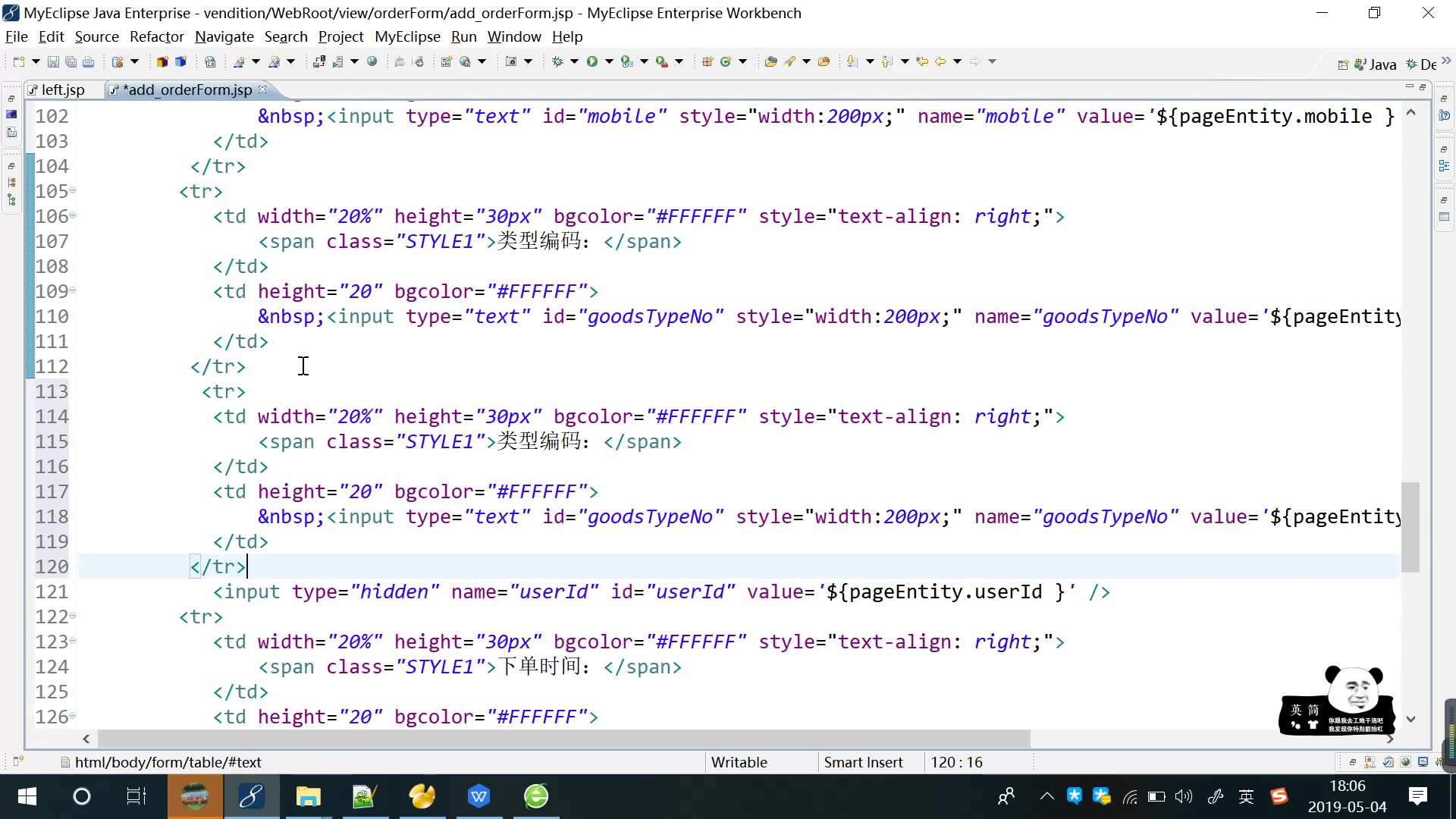Toggle Smart Insert mode in status bar
The height and width of the screenshot is (819, 1456).
(864, 762)
